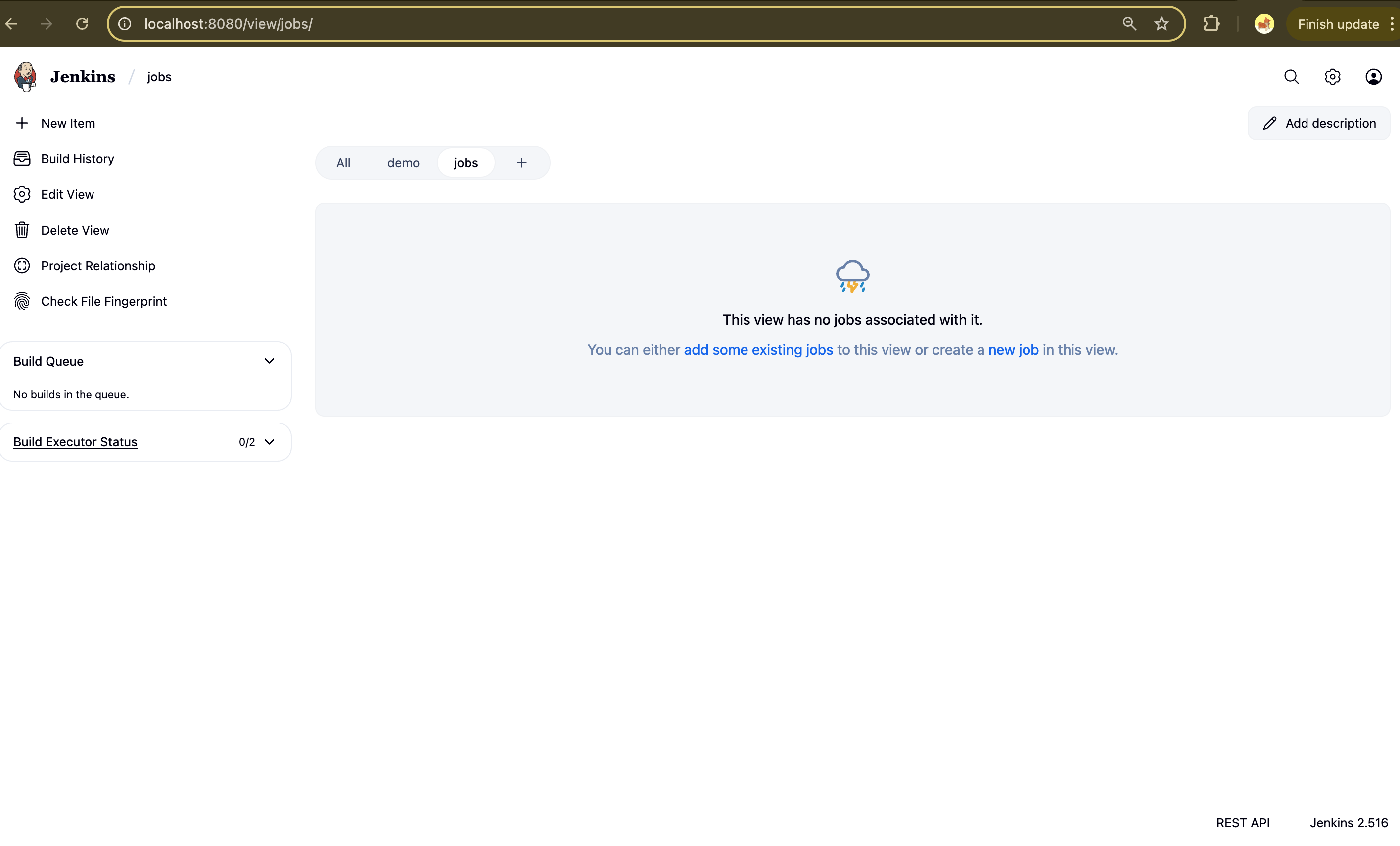Open Build History from the sidebar

pyautogui.click(x=77, y=158)
